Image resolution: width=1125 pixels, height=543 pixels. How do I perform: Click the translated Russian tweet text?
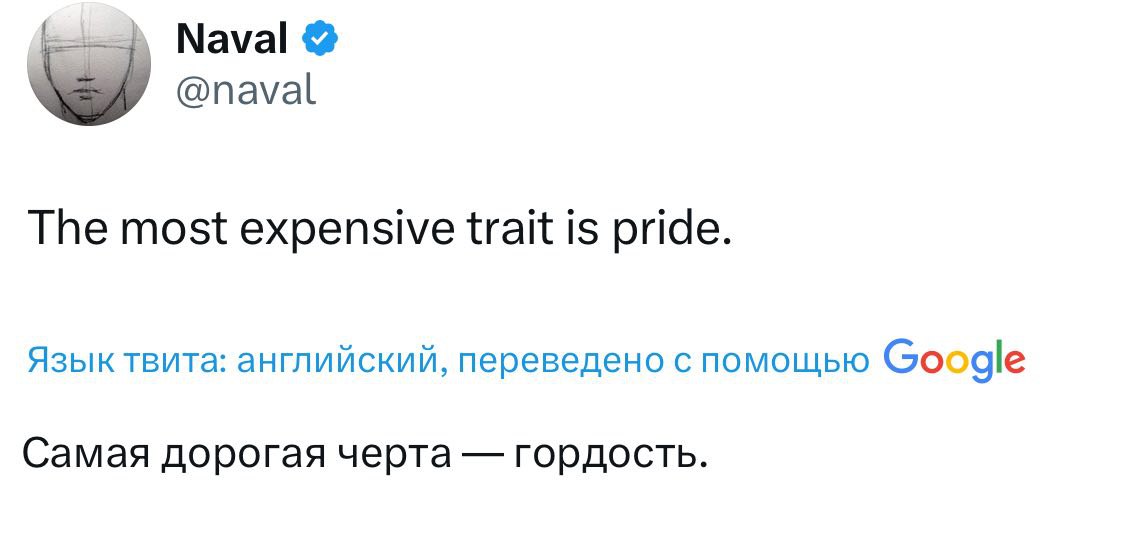tap(364, 454)
